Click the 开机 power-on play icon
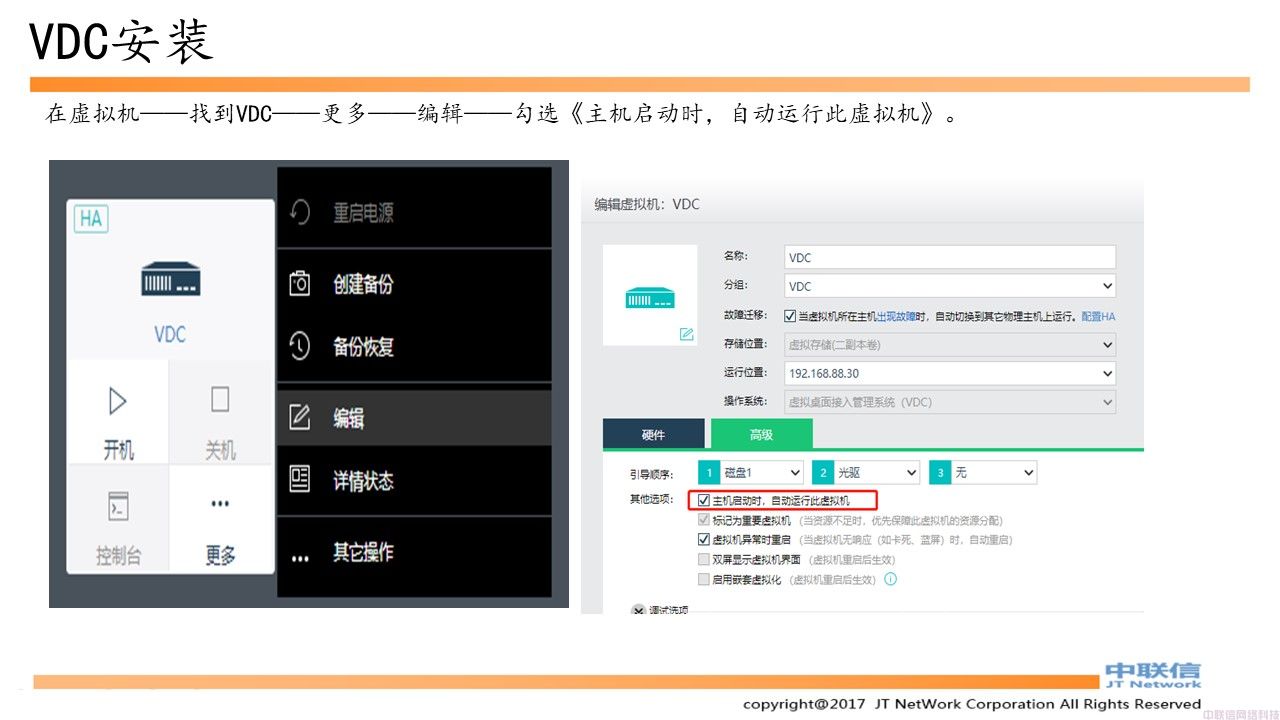 pyautogui.click(x=118, y=401)
